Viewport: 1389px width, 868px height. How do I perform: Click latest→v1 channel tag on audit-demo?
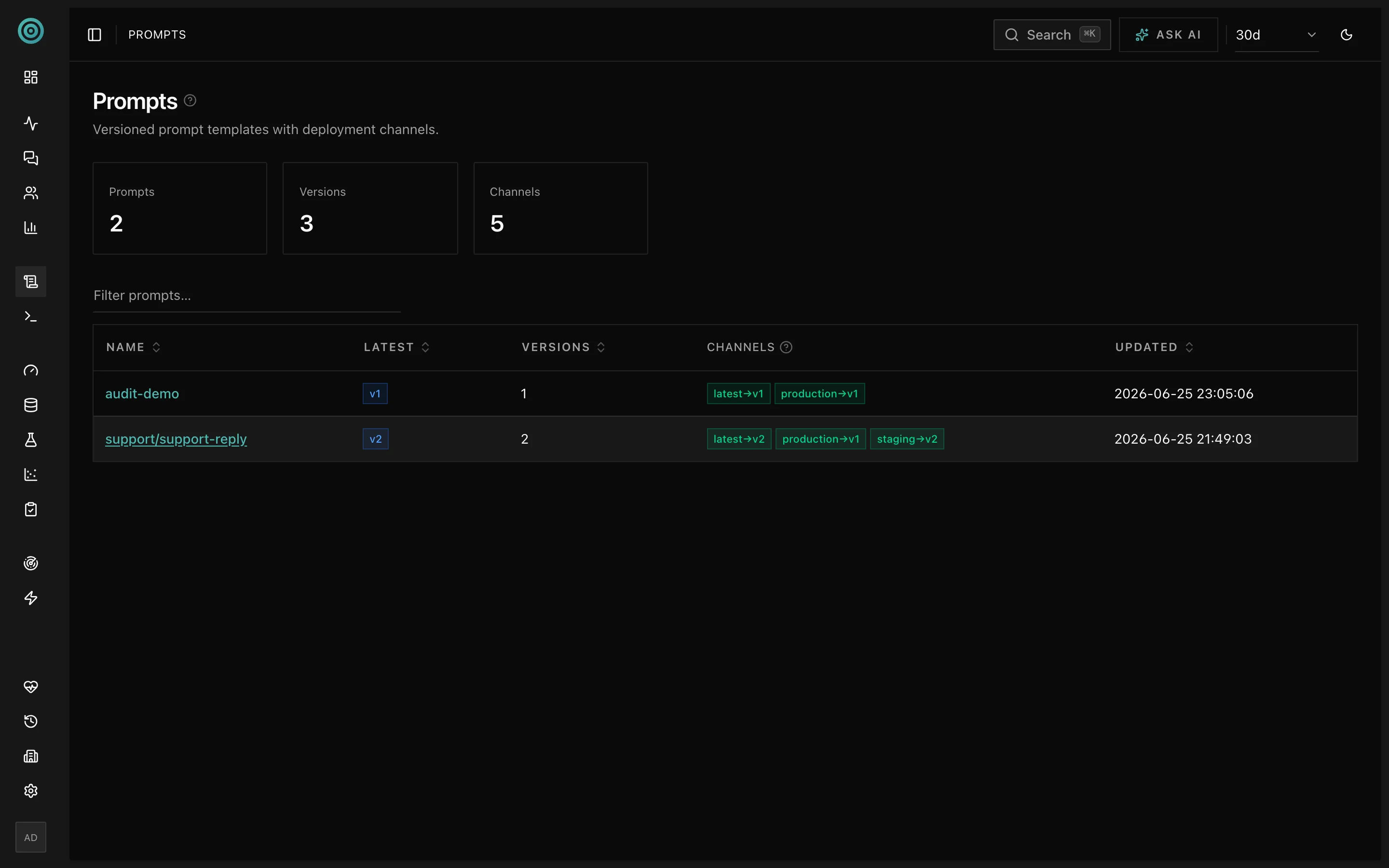738,394
